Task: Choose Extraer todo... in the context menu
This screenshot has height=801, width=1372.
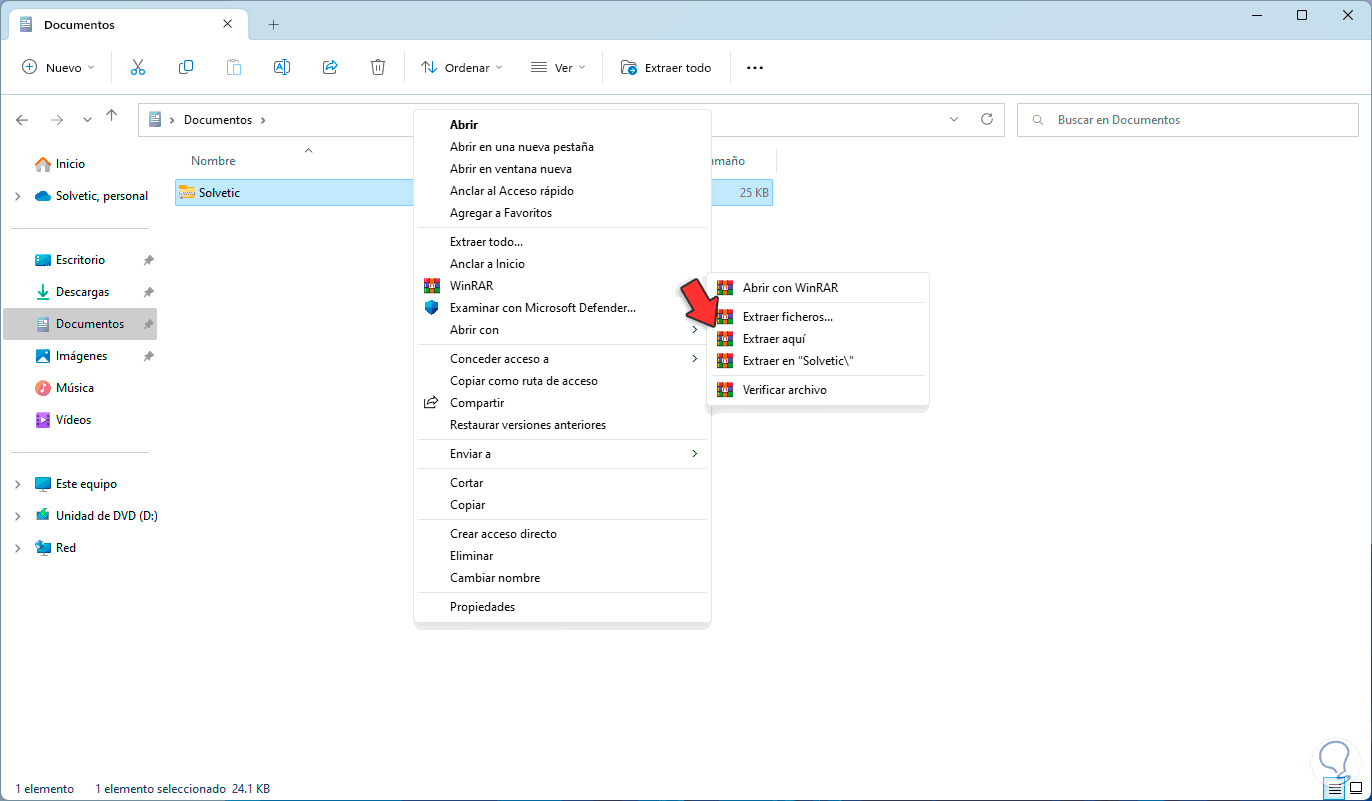Action: coord(562,242)
